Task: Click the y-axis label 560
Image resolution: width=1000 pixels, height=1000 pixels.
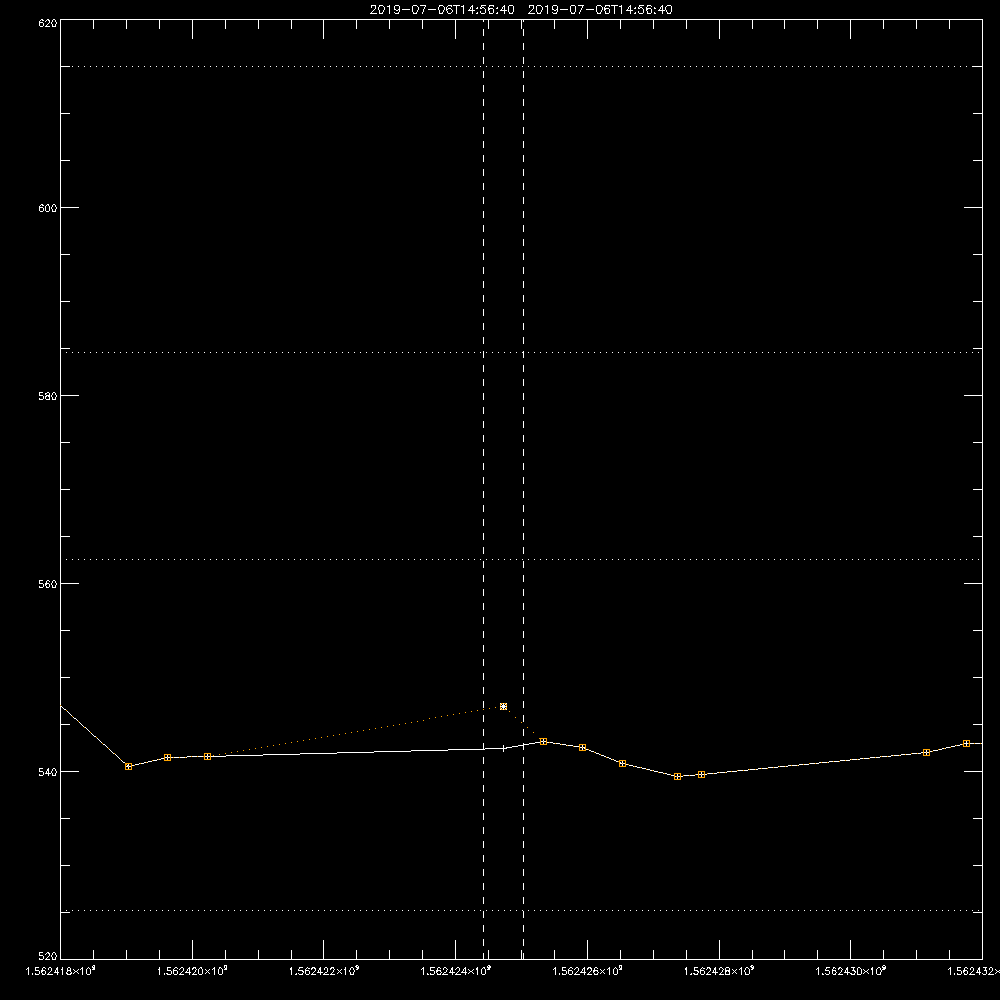Action: pyautogui.click(x=48, y=584)
